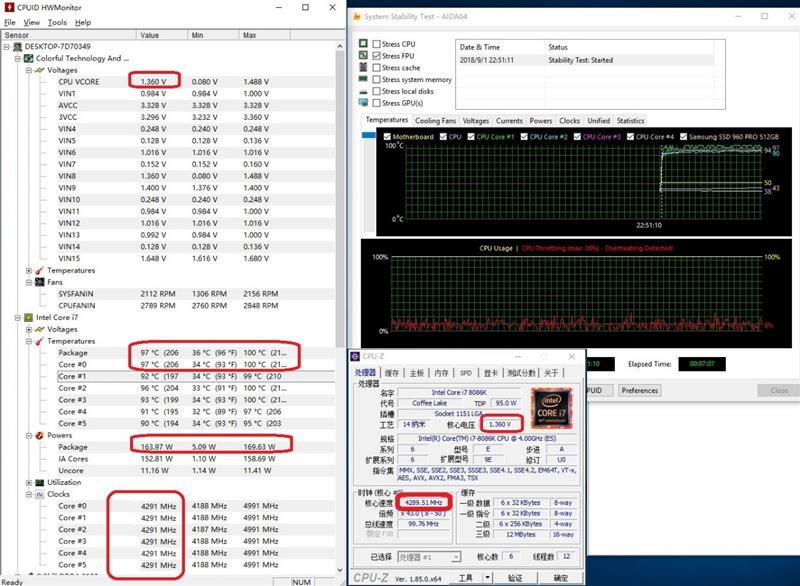Toggle the Motherboard graph checkbox

(x=387, y=137)
